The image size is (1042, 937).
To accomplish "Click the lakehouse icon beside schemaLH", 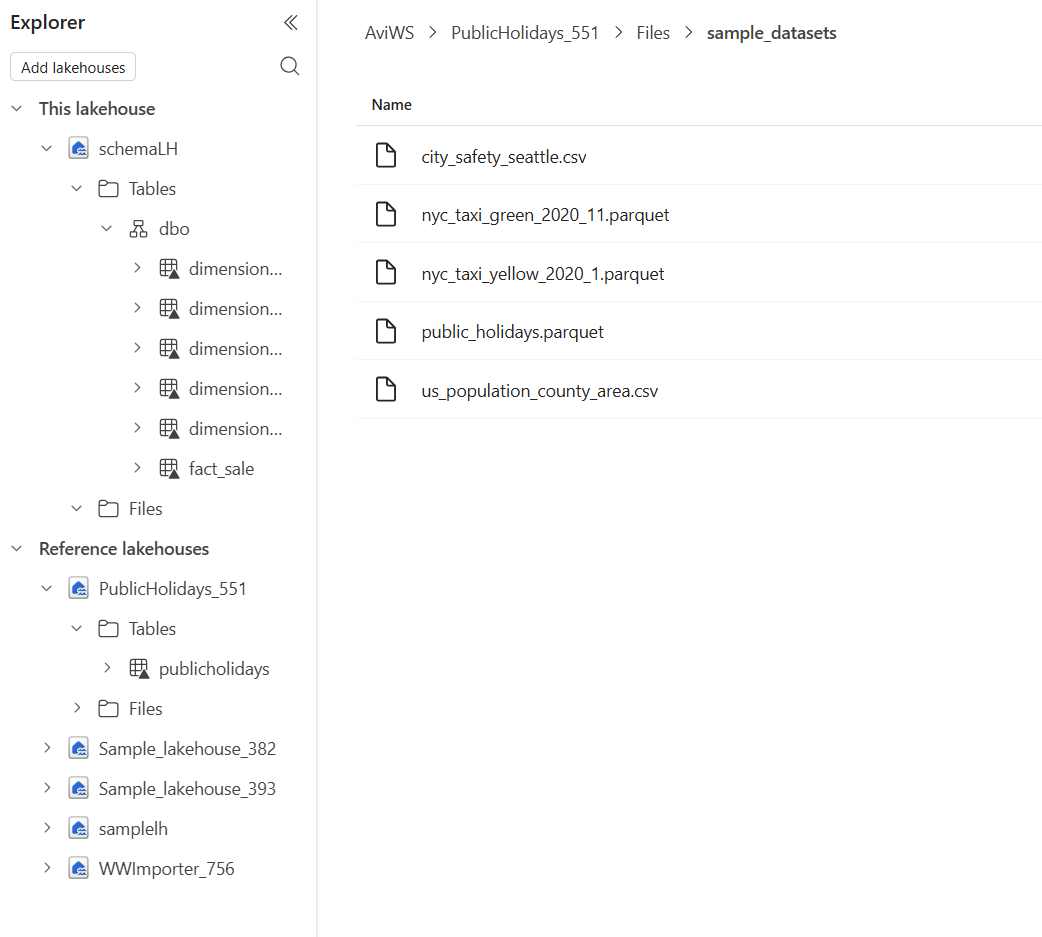I will pyautogui.click(x=78, y=148).
